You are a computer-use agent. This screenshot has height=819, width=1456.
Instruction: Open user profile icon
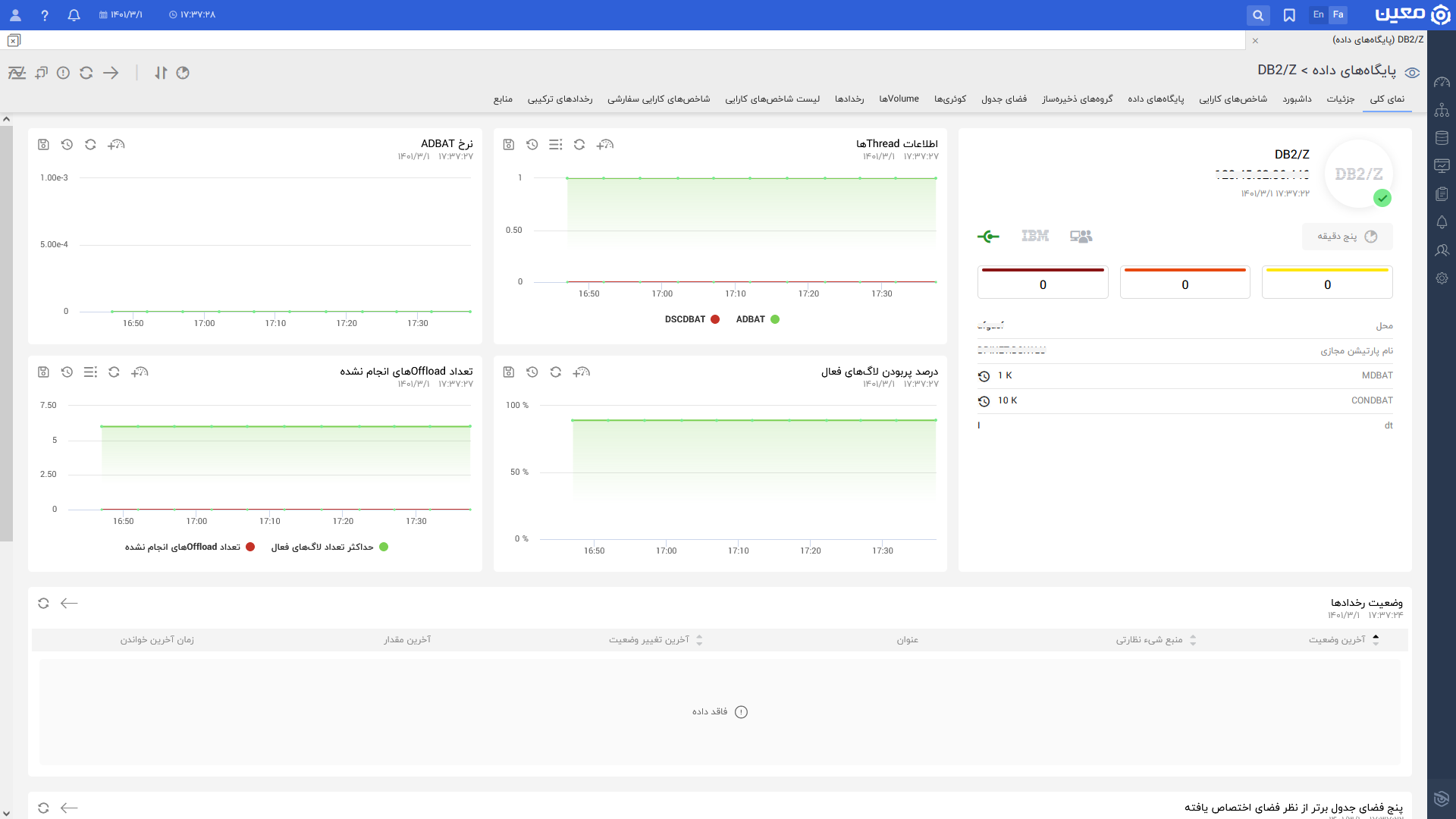15,15
